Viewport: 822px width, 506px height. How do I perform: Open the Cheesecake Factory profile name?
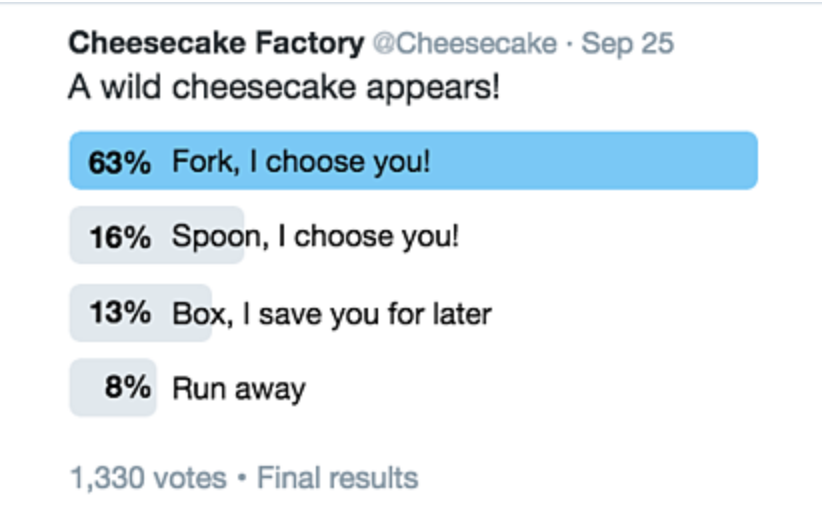tap(216, 44)
